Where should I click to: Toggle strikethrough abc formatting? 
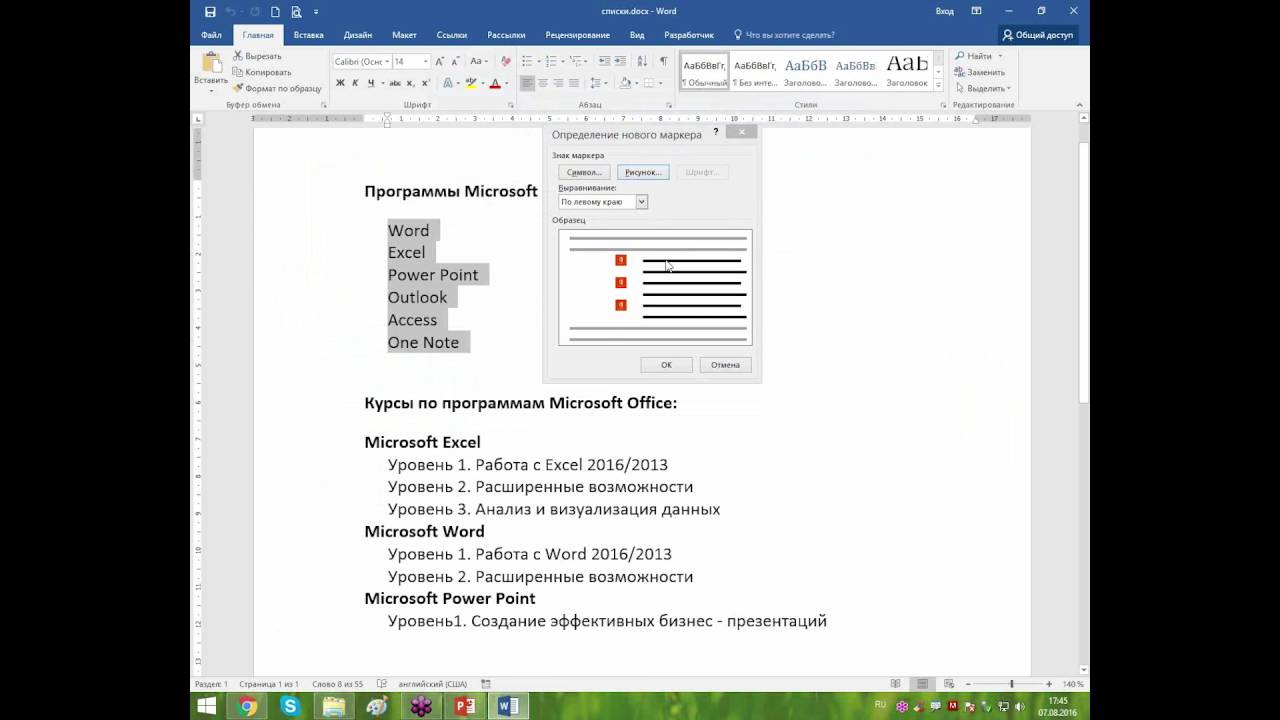(397, 83)
